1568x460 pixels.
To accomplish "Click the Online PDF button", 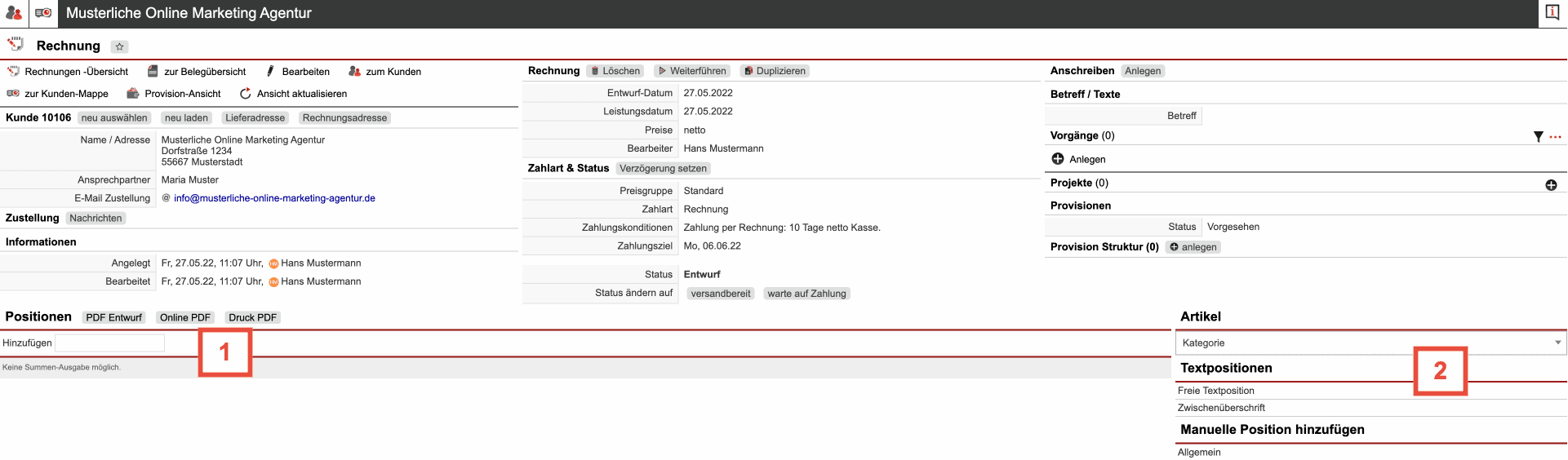I will pos(185,317).
